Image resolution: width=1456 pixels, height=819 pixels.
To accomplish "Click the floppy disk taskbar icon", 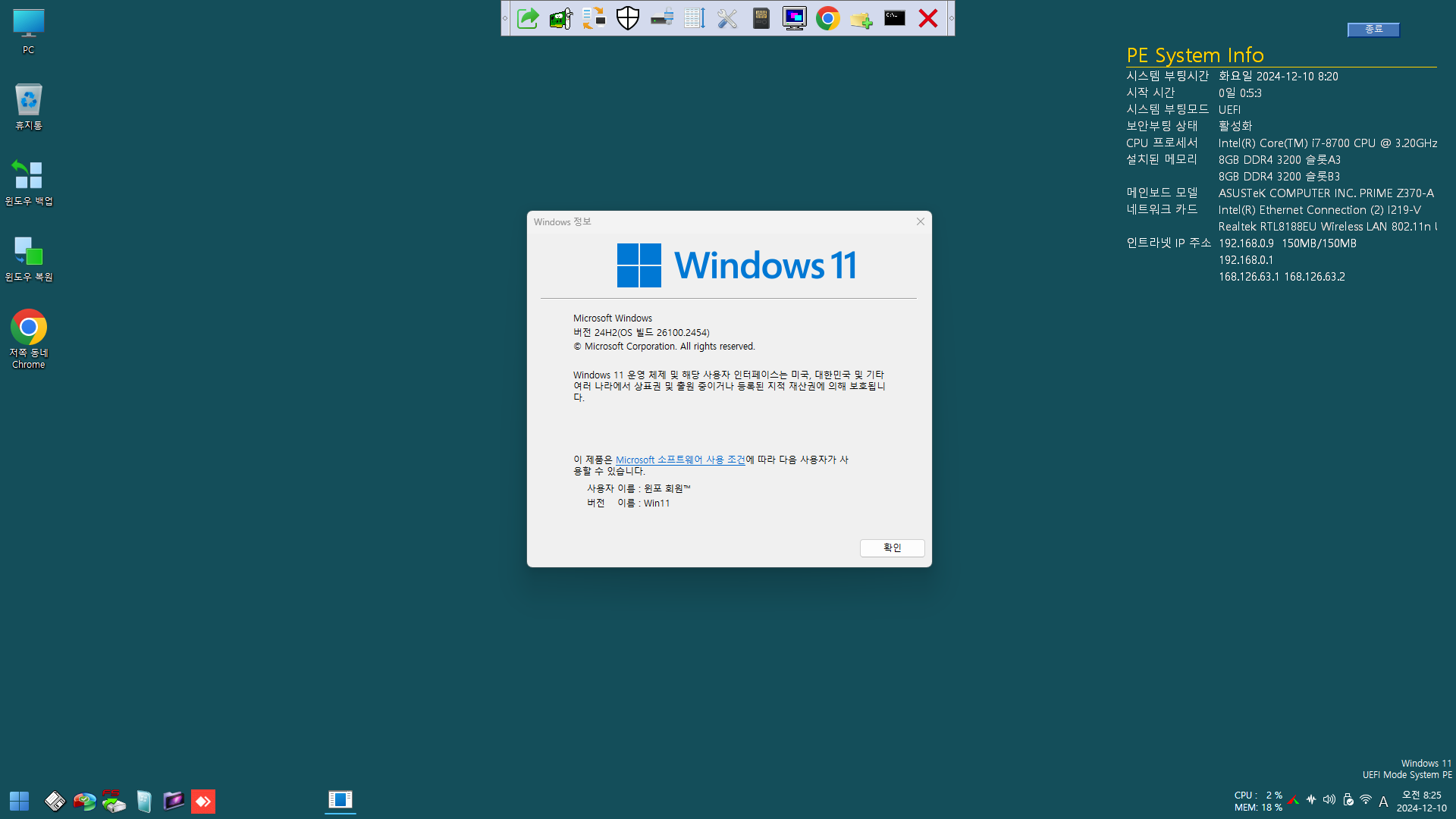I will pos(55,801).
